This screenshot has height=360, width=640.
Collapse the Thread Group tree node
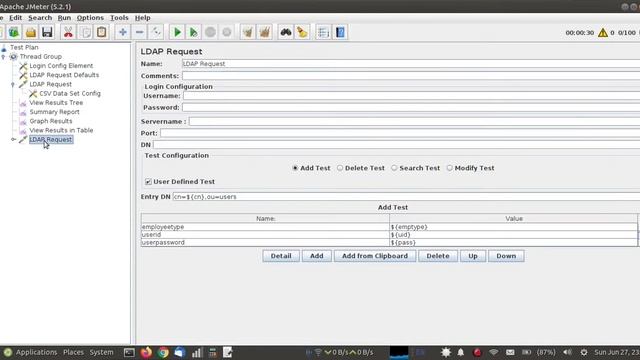point(4,57)
